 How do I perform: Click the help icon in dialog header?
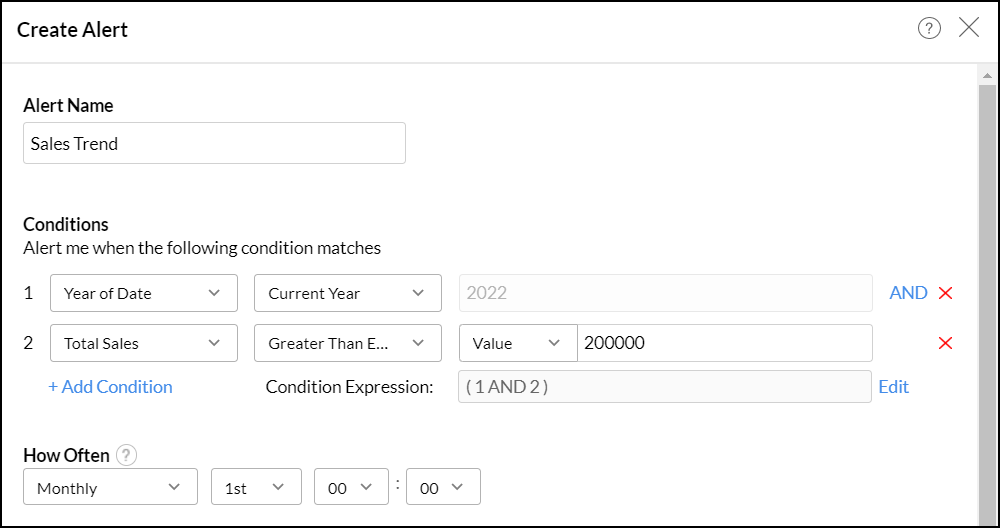[x=929, y=29]
